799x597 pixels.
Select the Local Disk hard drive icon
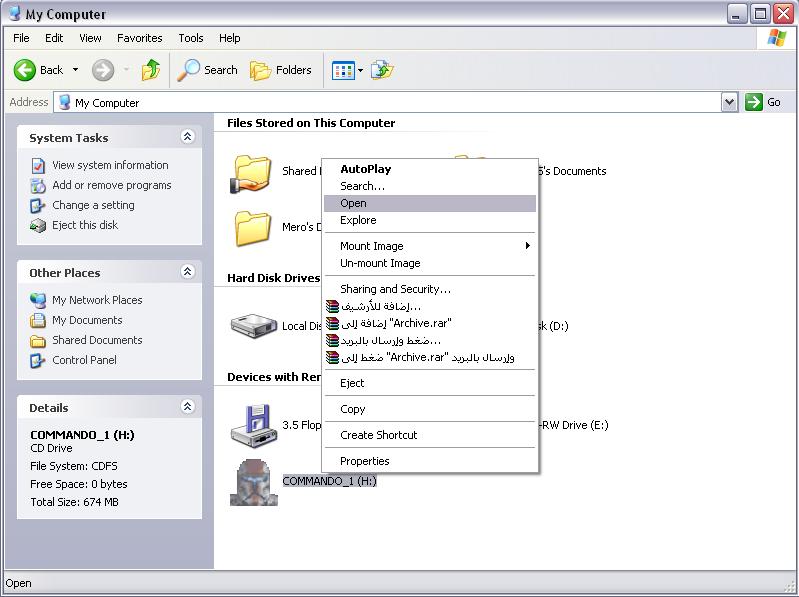click(x=254, y=326)
